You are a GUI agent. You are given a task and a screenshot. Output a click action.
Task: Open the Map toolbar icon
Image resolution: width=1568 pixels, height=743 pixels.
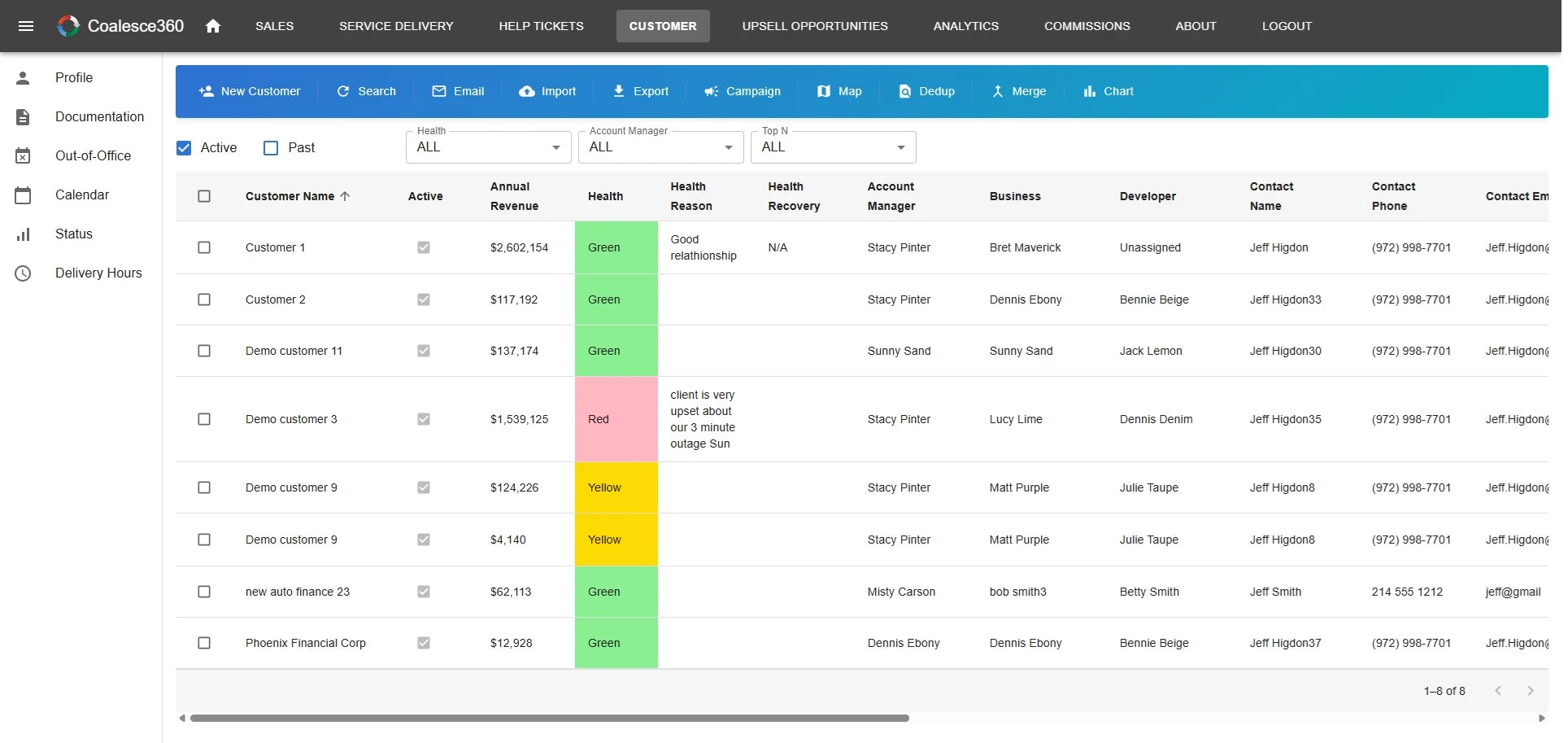824,91
